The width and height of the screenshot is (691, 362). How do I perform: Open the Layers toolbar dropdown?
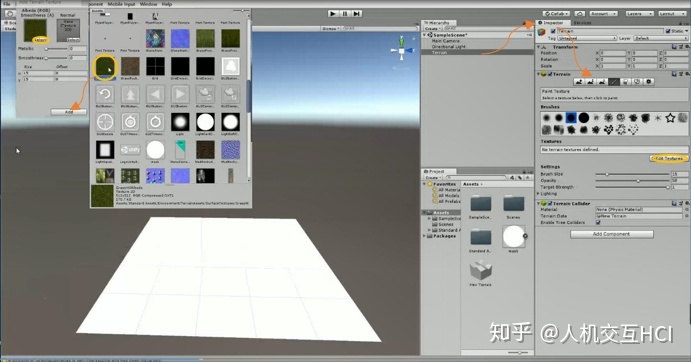[639, 14]
